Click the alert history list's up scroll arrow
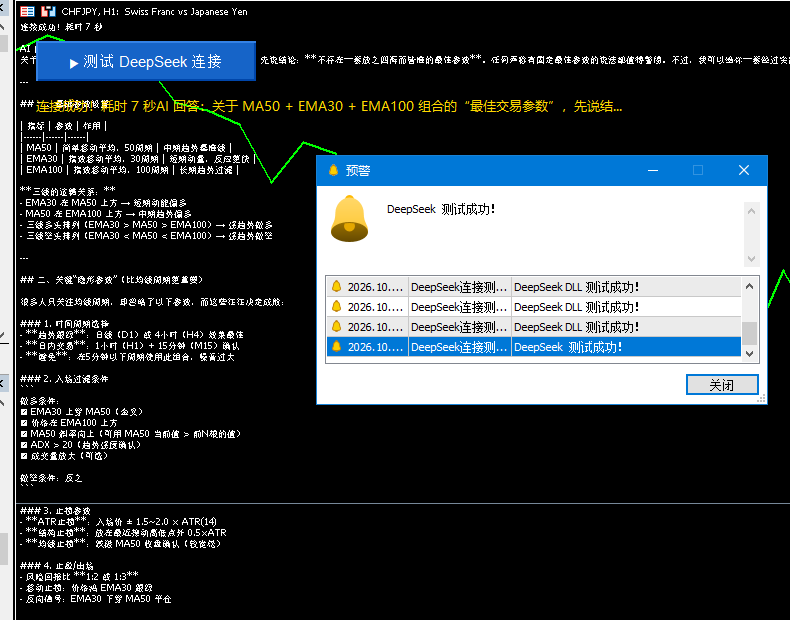 coord(749,286)
